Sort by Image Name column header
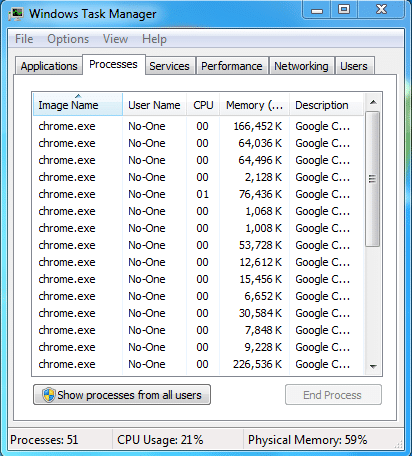 [x=78, y=105]
